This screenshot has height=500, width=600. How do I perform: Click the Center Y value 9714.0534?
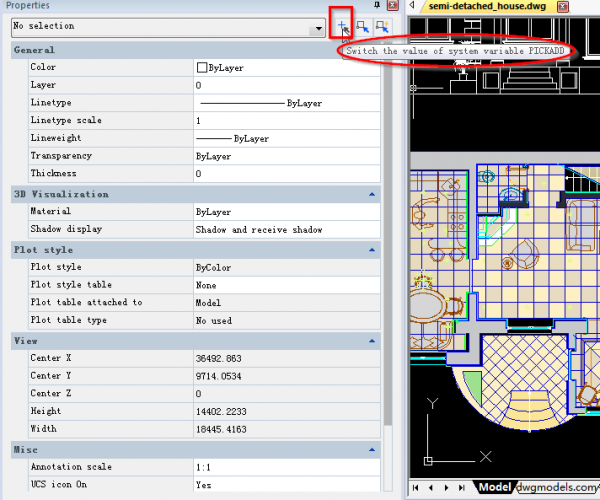point(287,376)
